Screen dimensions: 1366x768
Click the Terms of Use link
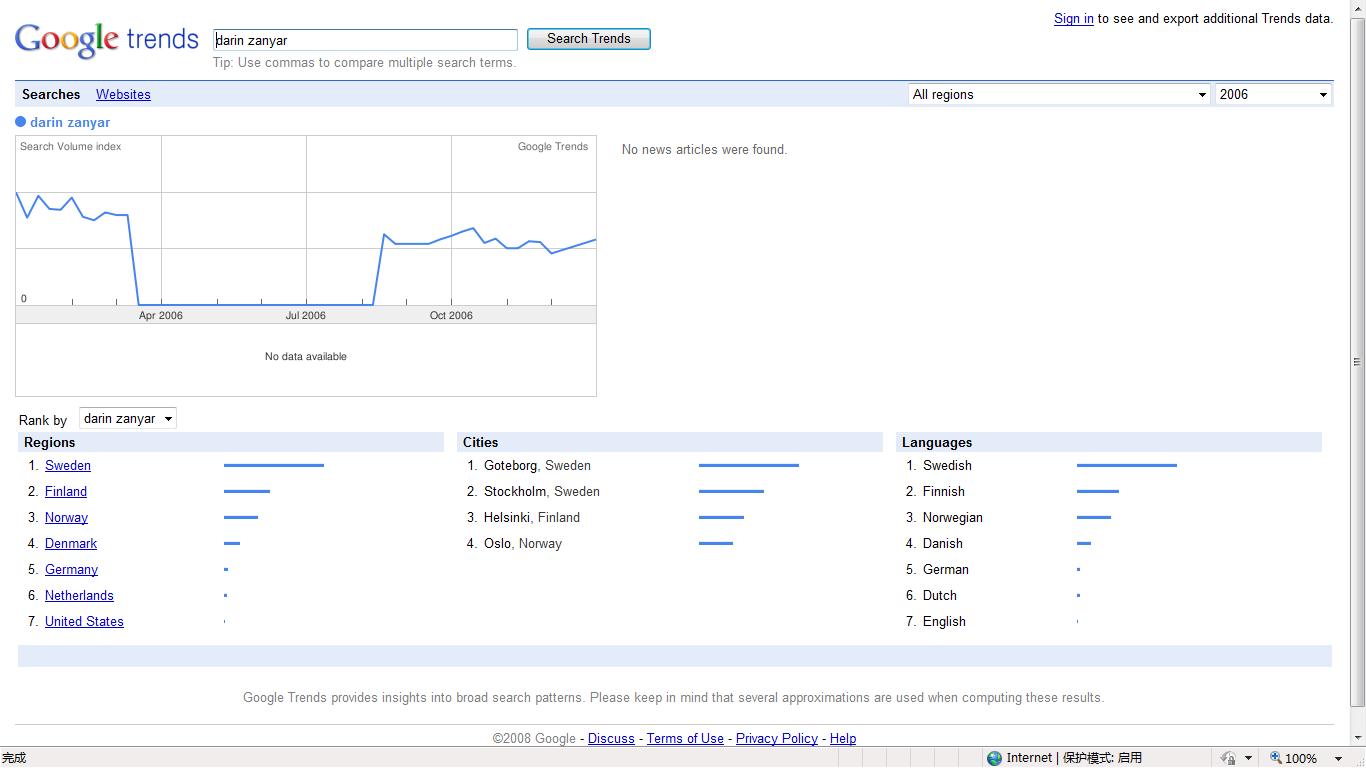tap(685, 738)
